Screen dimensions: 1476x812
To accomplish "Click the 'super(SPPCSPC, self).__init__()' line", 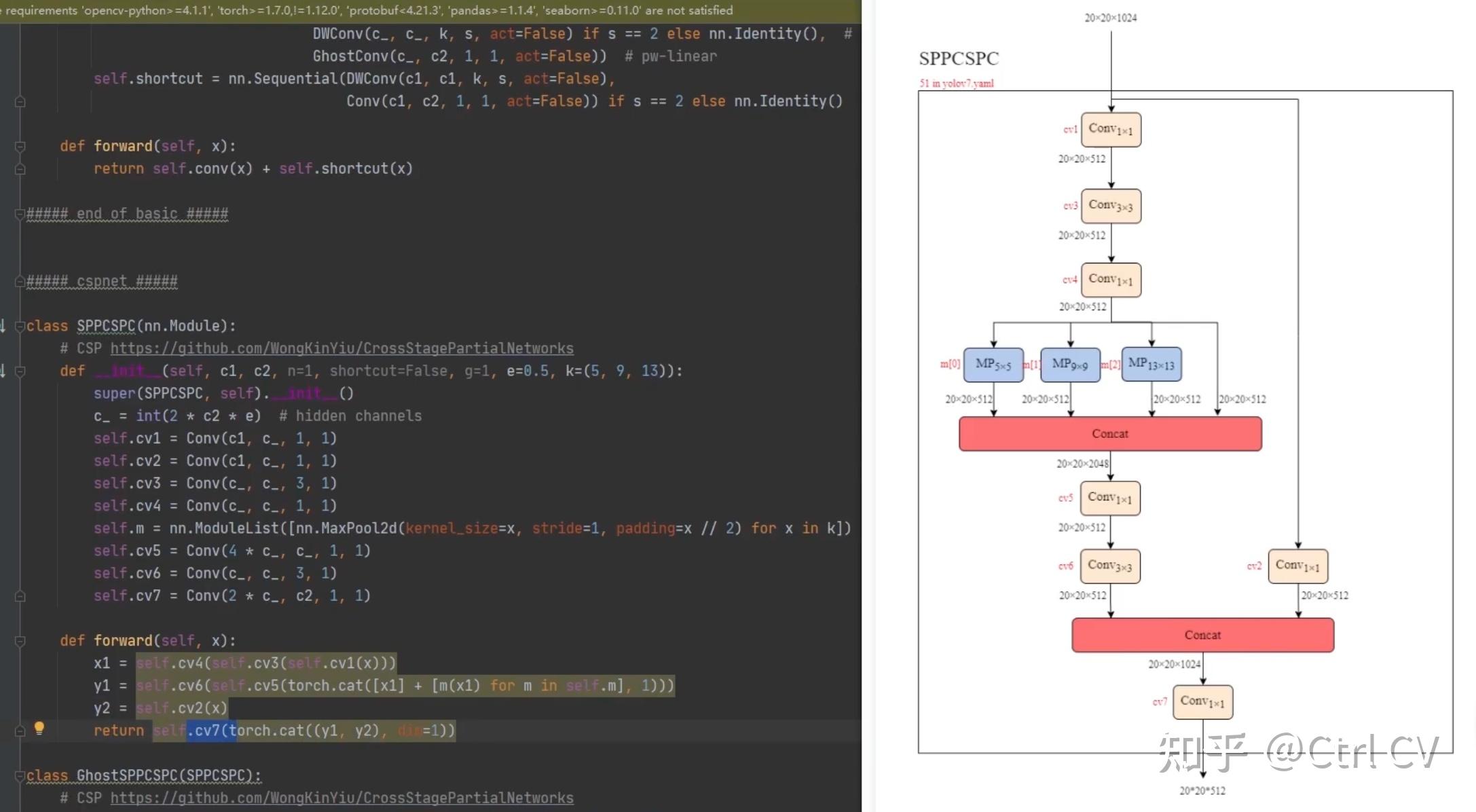I will (x=224, y=394).
